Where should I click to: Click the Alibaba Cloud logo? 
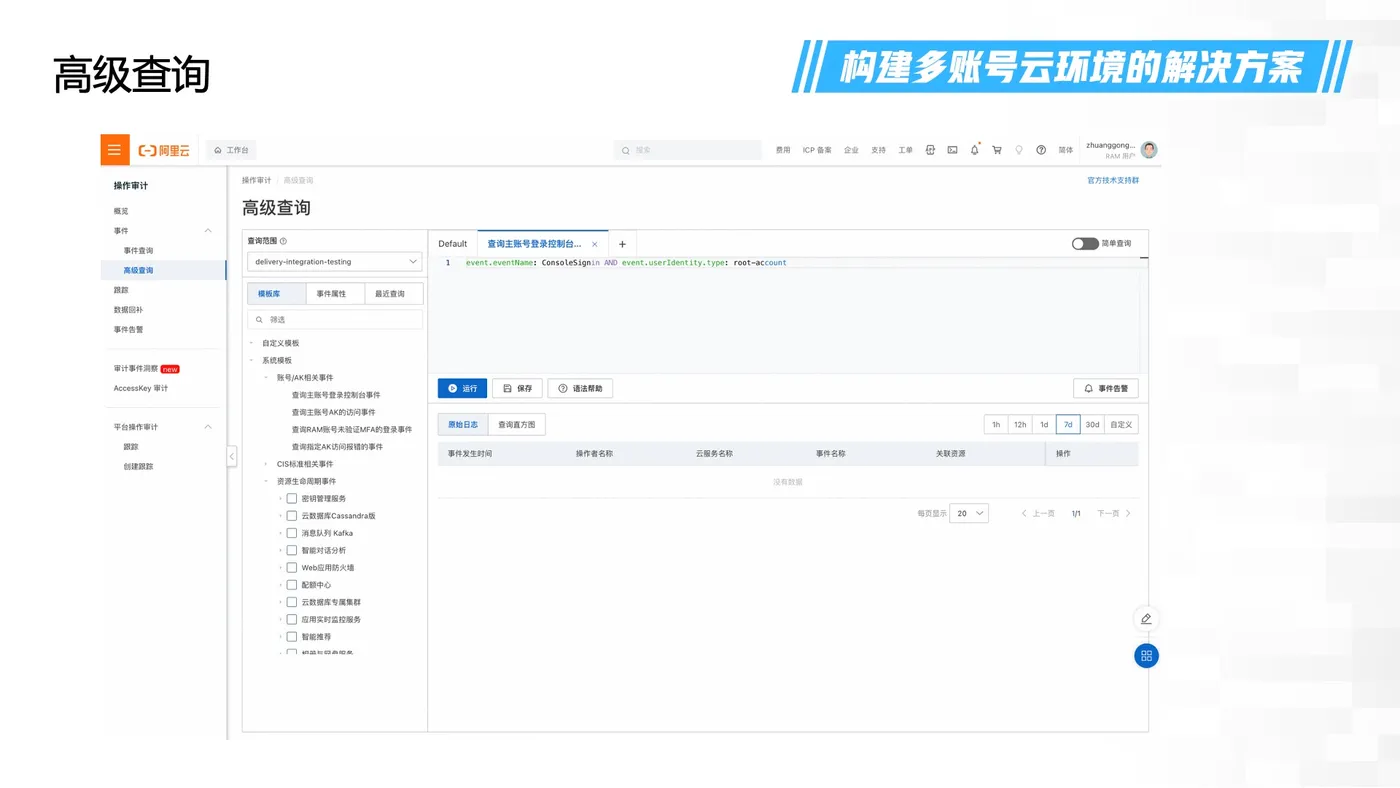164,150
